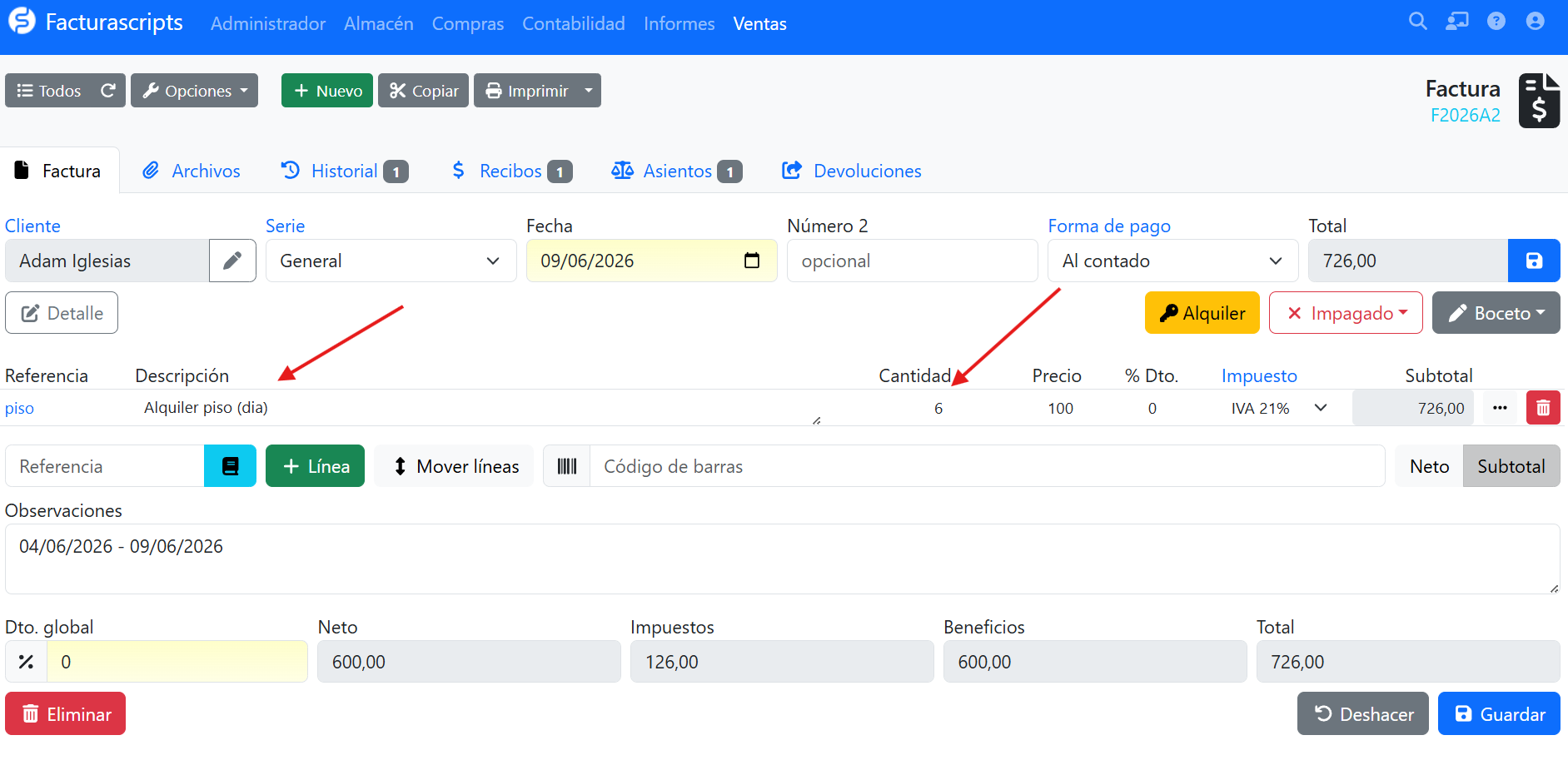Open the support chat icon in navbar
1568x770 pixels.
[x=1457, y=21]
